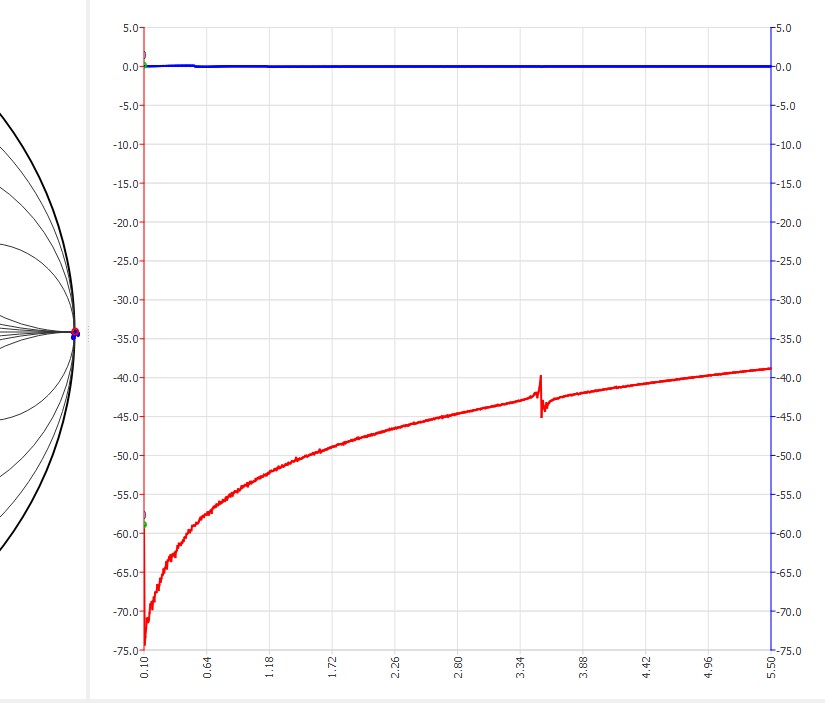
Task: Click -20.0 label on the red axis
Action: coord(126,223)
